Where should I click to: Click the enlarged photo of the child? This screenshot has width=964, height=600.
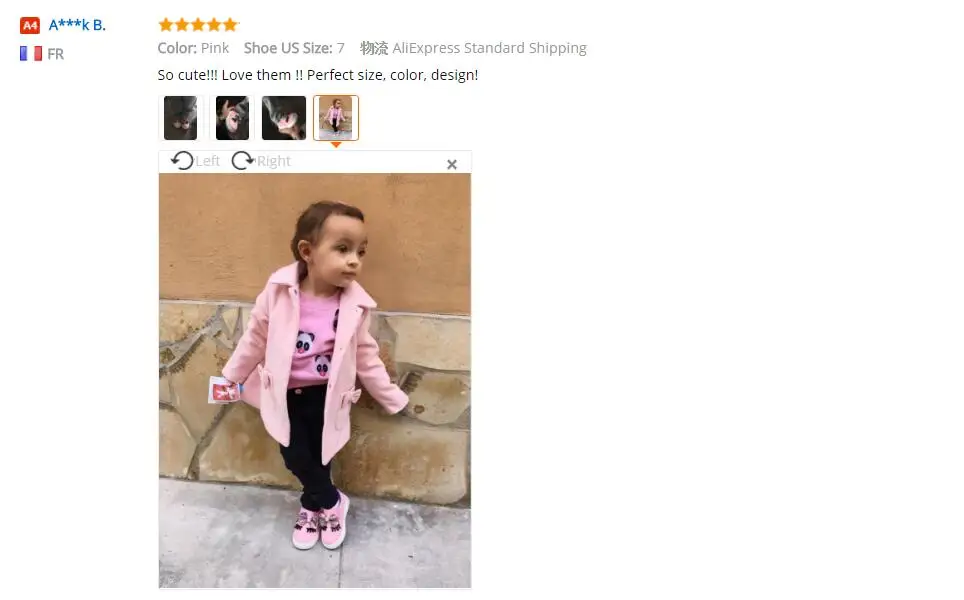pyautogui.click(x=315, y=381)
